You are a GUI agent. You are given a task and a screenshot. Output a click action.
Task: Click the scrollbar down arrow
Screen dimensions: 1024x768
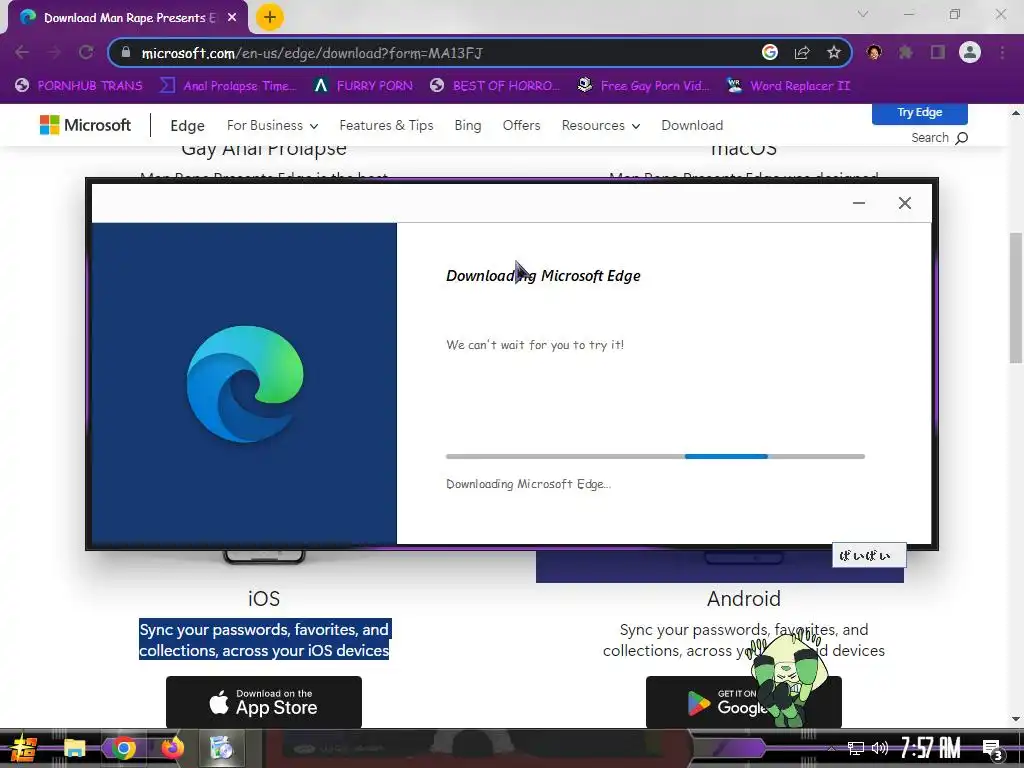pyautogui.click(x=1016, y=719)
